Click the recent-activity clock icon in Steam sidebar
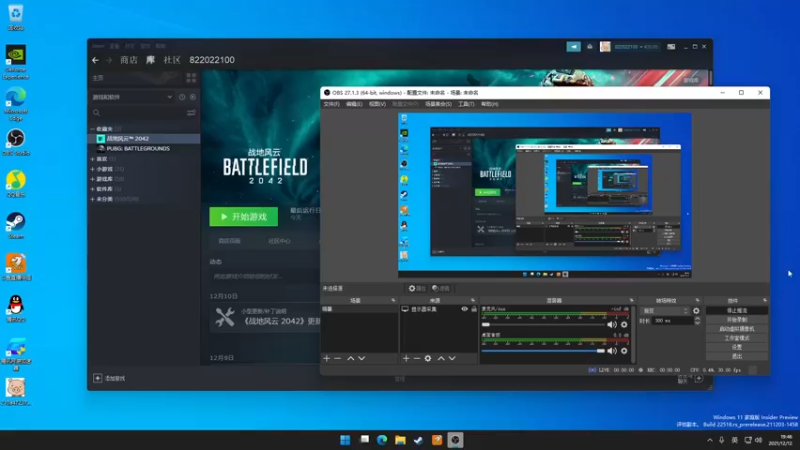The height and width of the screenshot is (450, 800). pos(182,97)
